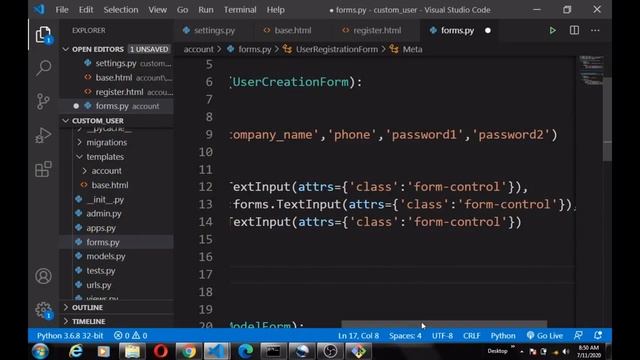
Task: Open the Go menu
Action: pyautogui.click(x=182, y=9)
